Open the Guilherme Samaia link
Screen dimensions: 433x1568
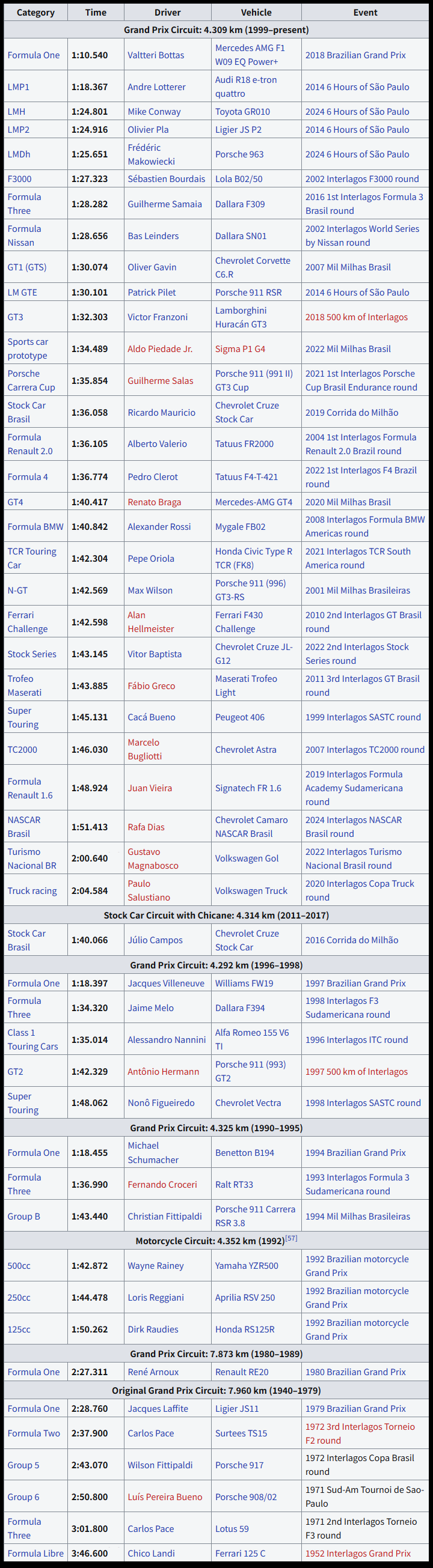164,204
